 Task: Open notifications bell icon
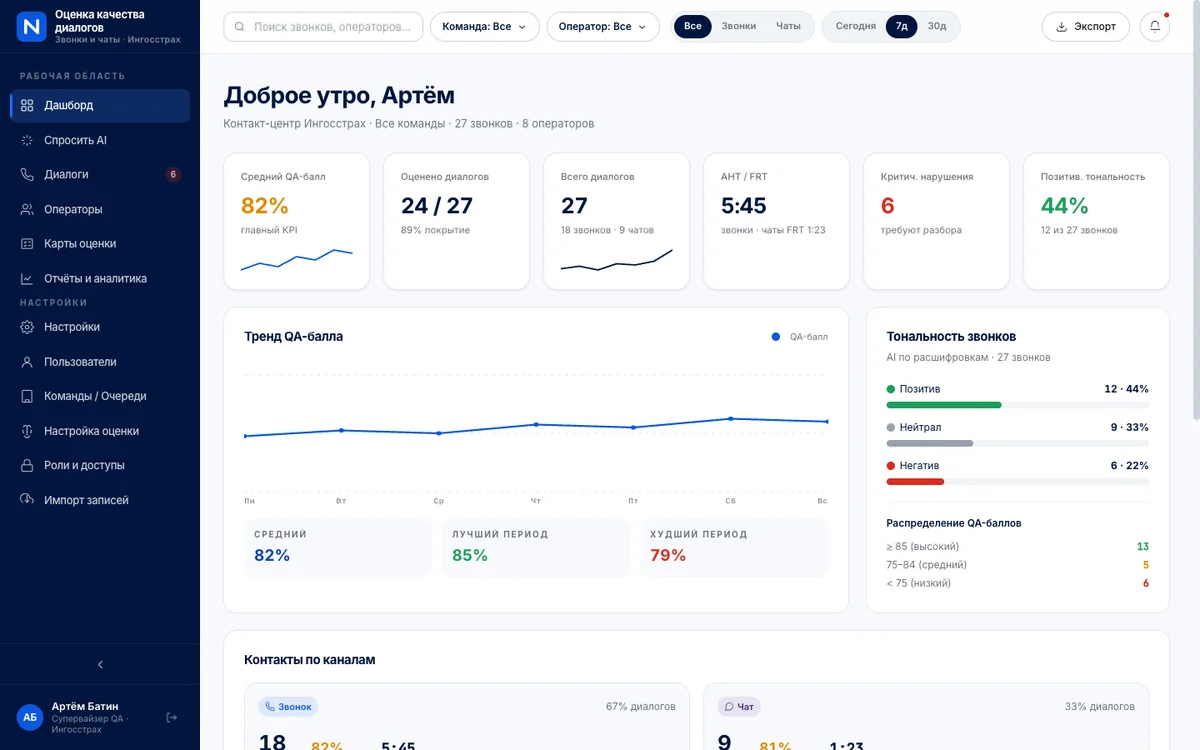pyautogui.click(x=1155, y=26)
